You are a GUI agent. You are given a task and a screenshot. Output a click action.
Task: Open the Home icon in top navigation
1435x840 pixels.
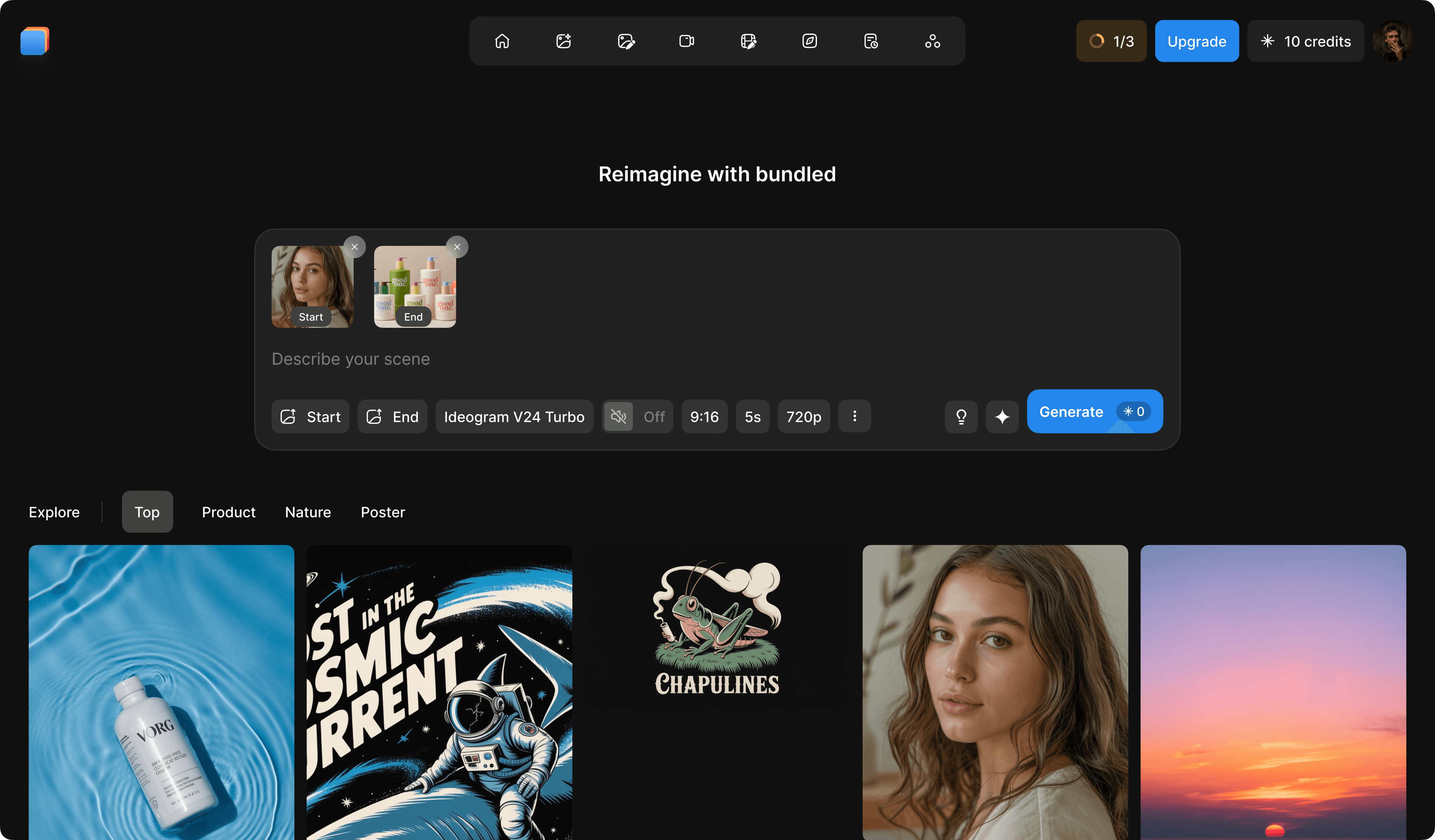tap(502, 41)
